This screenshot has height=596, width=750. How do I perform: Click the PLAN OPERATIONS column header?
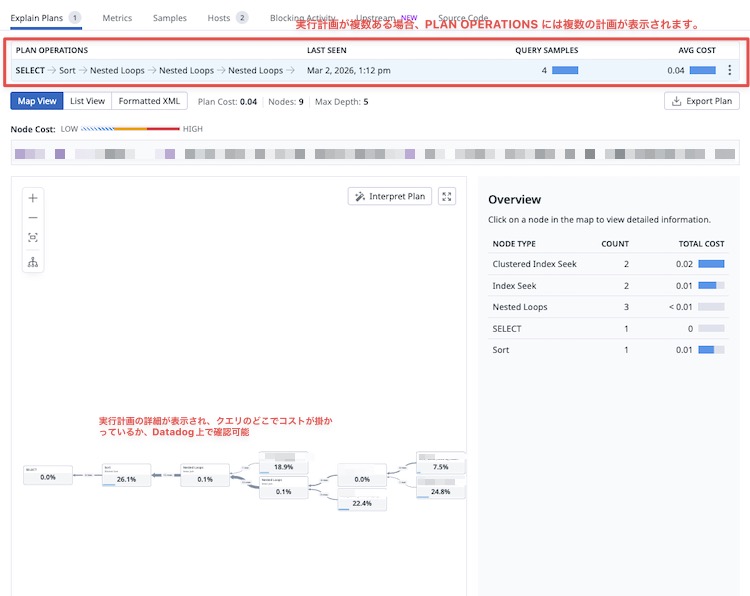pyautogui.click(x=52, y=50)
